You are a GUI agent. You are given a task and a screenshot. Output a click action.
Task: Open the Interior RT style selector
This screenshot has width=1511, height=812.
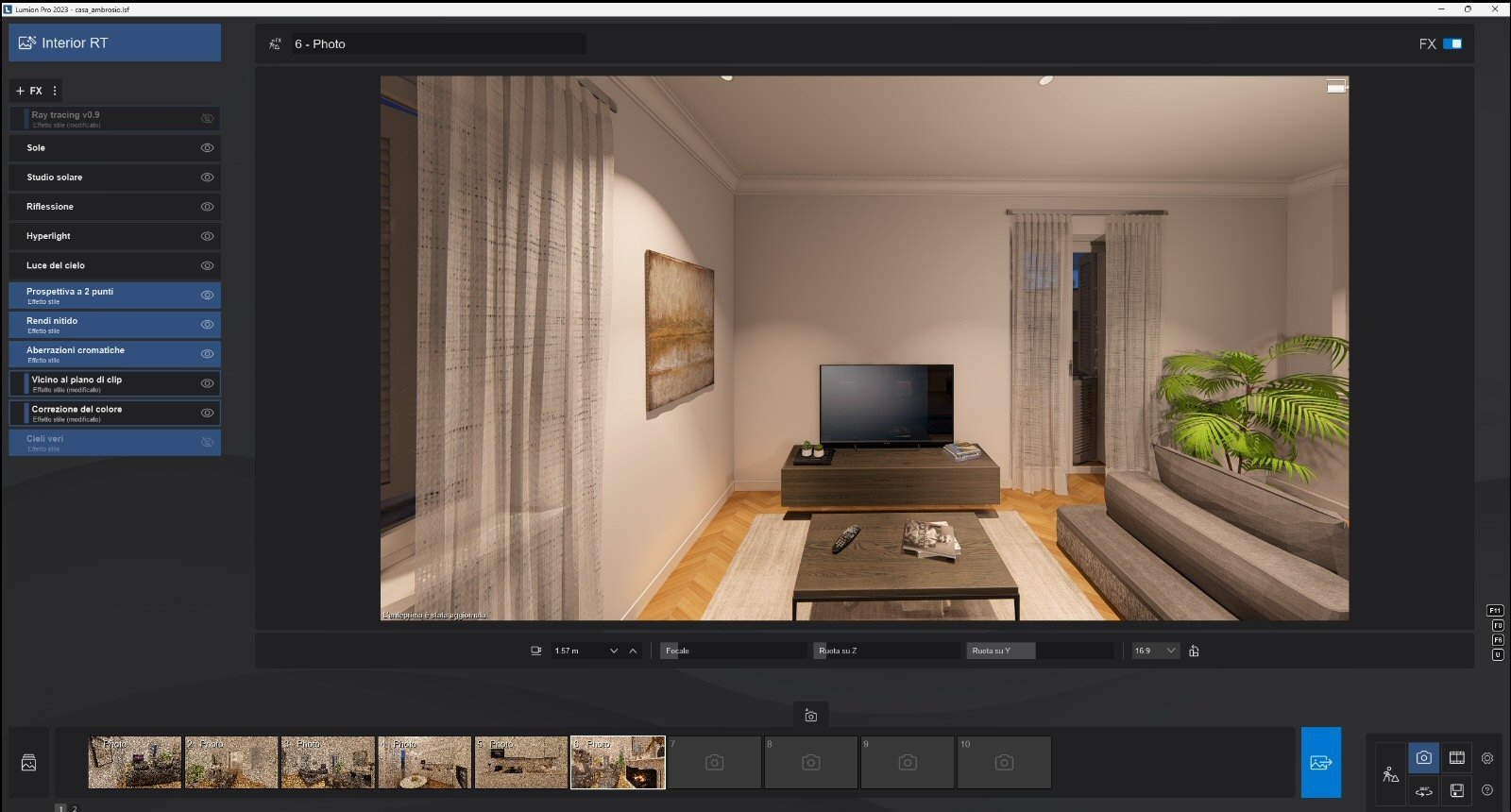[114, 42]
